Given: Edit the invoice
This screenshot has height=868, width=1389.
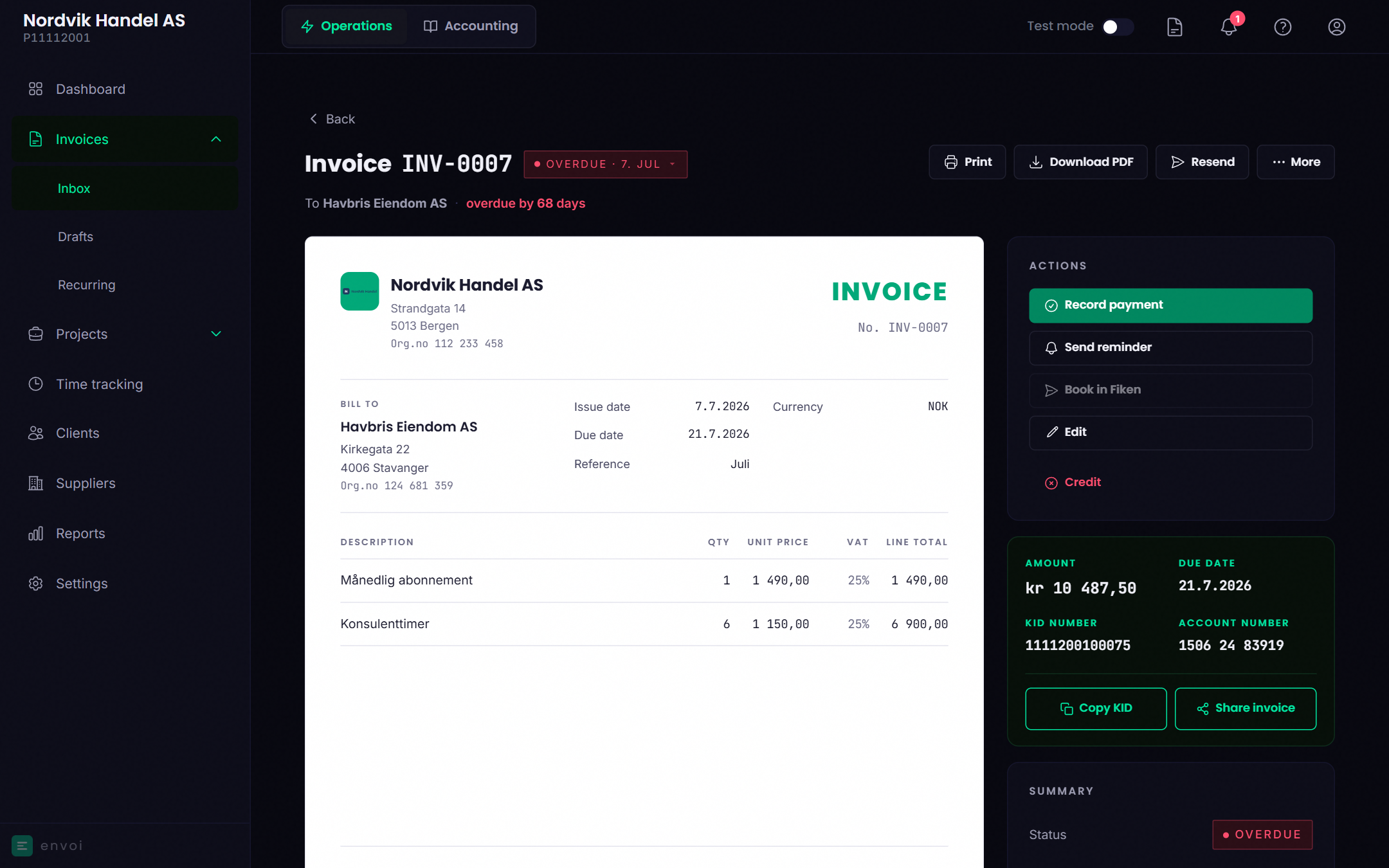Looking at the screenshot, I should pos(1170,433).
